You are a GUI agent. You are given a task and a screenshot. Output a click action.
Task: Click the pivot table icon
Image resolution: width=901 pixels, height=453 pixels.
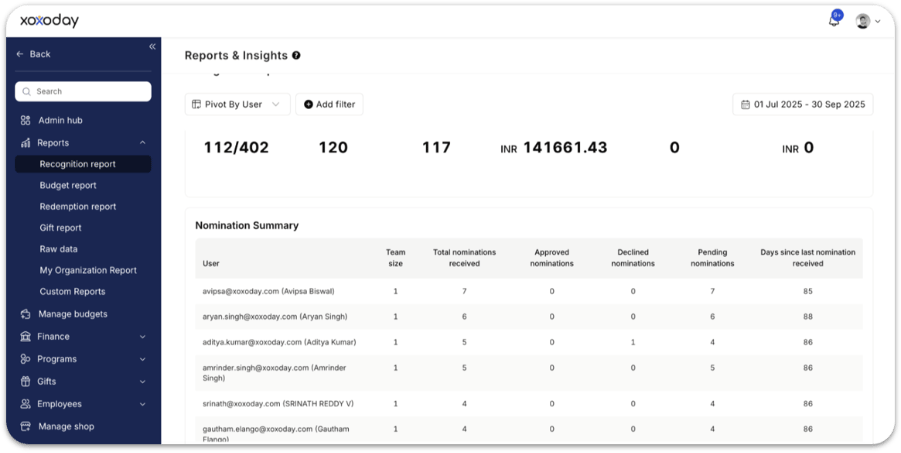point(197,104)
